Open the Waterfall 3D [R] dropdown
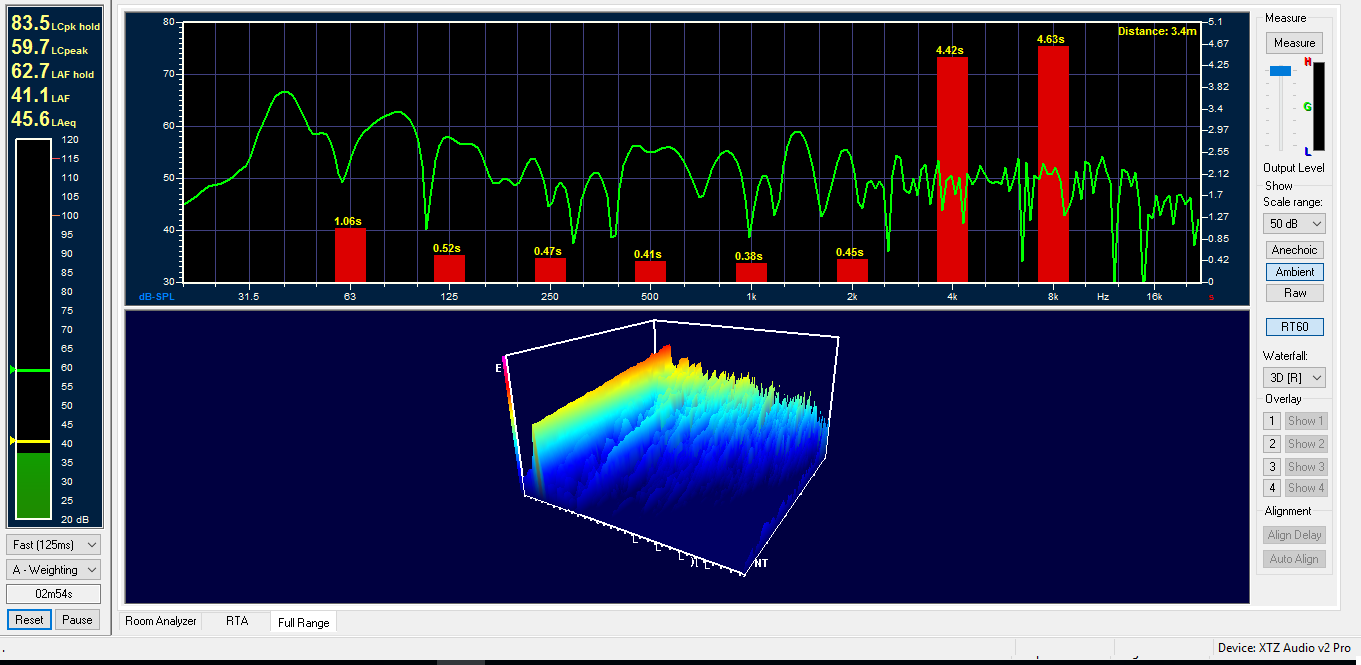Image resolution: width=1361 pixels, height=665 pixels. (x=1294, y=378)
